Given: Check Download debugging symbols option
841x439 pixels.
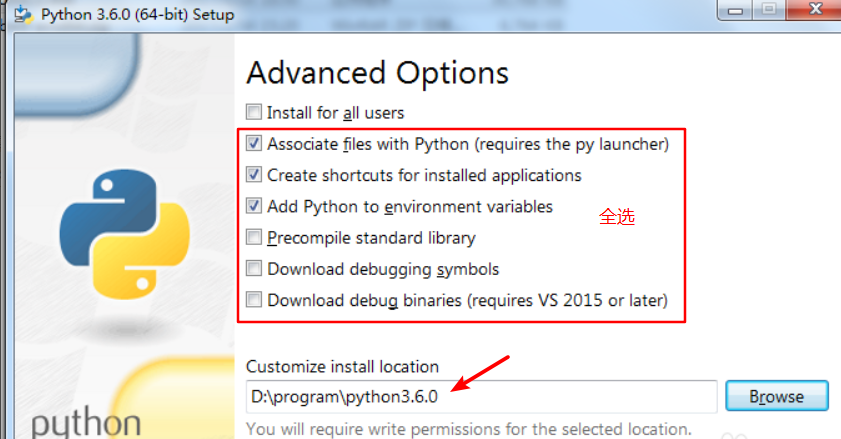Looking at the screenshot, I should [254, 268].
